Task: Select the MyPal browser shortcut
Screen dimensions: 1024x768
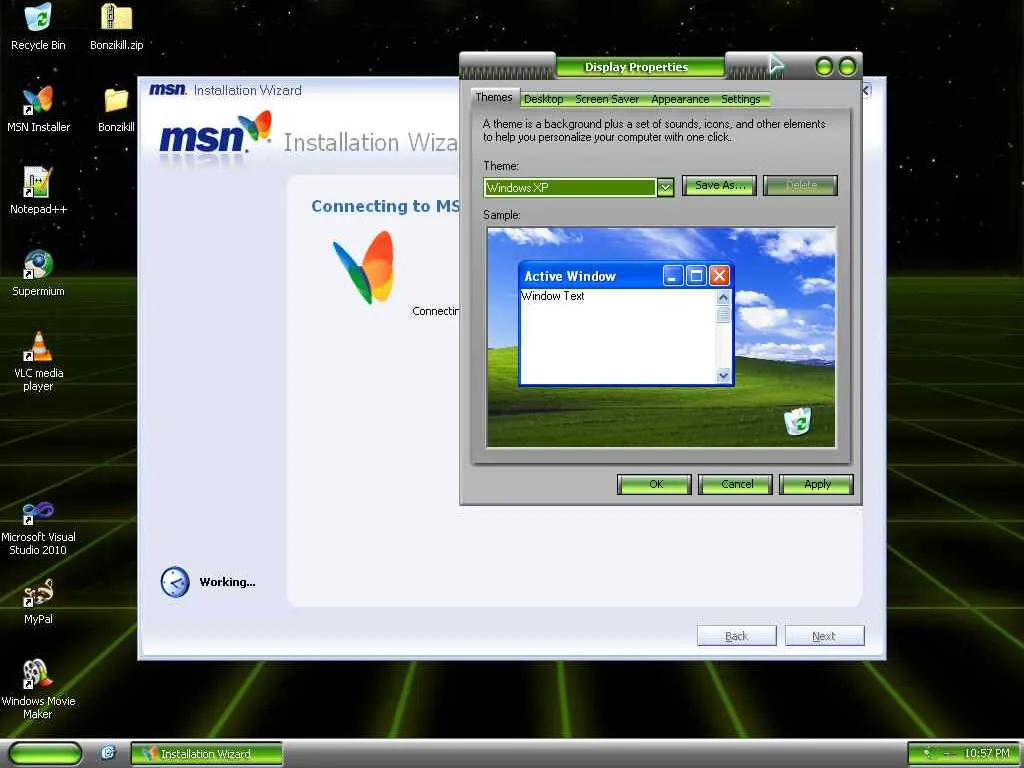Action: pyautogui.click(x=38, y=601)
